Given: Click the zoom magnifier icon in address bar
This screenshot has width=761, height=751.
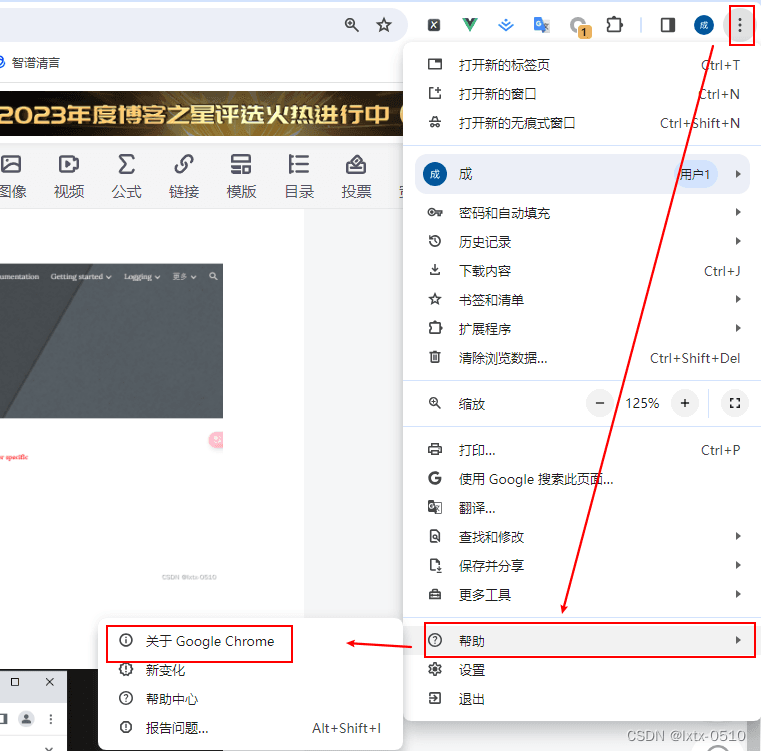Looking at the screenshot, I should click(351, 25).
